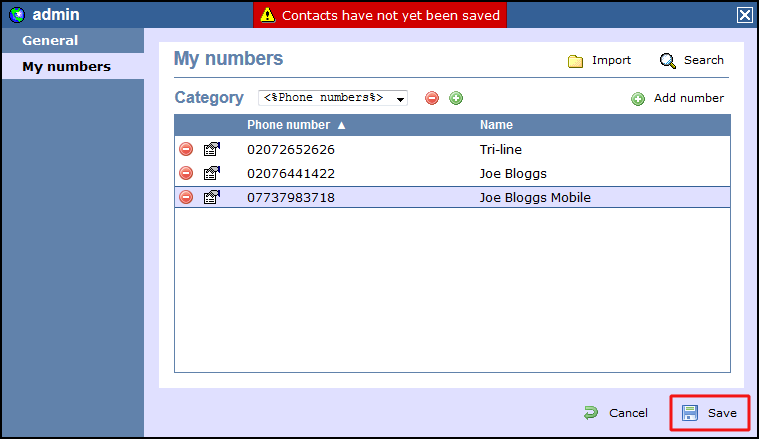The height and width of the screenshot is (439, 759).
Task: Click the Search label
Action: tap(704, 60)
